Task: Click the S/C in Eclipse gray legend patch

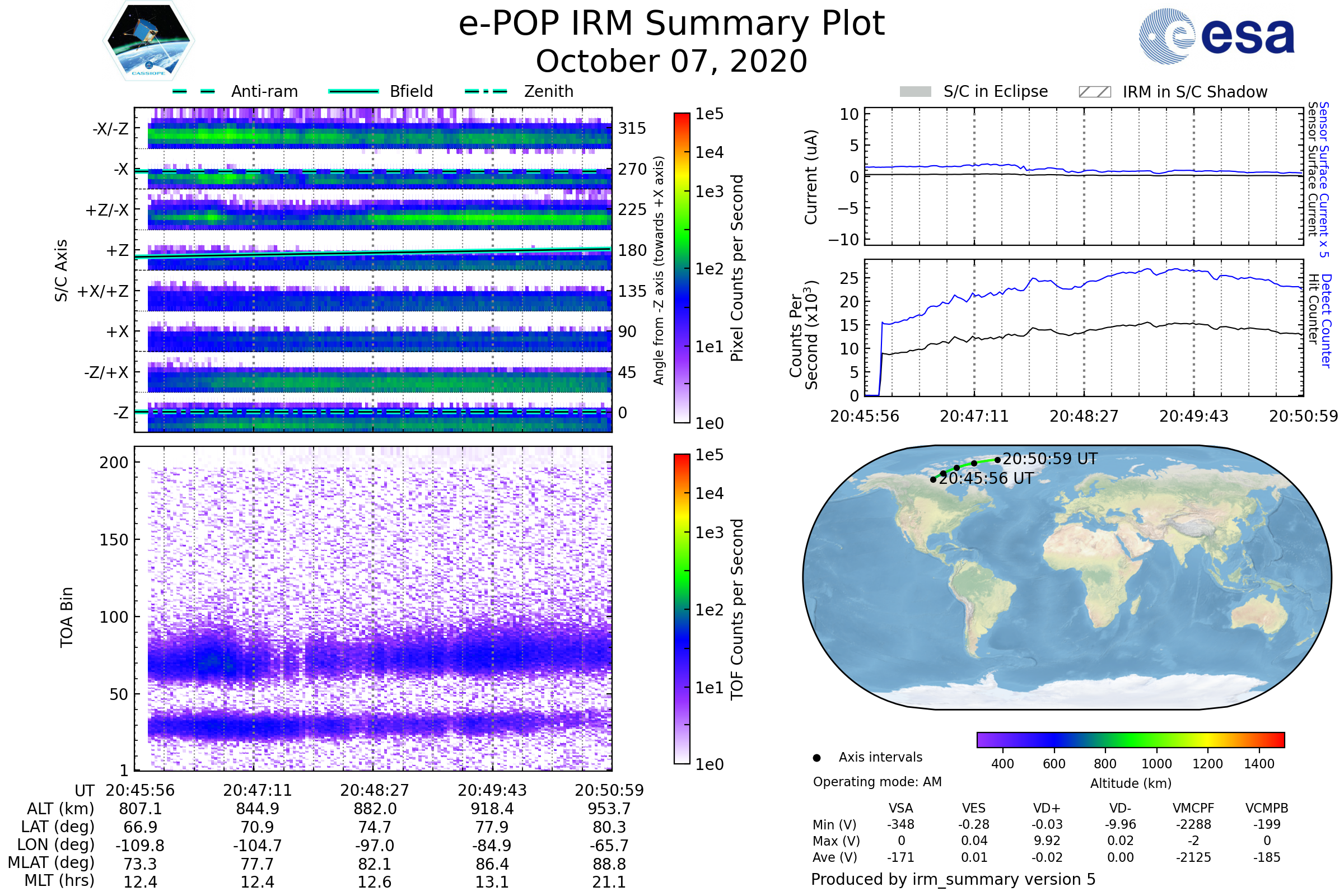Action: coord(915,92)
